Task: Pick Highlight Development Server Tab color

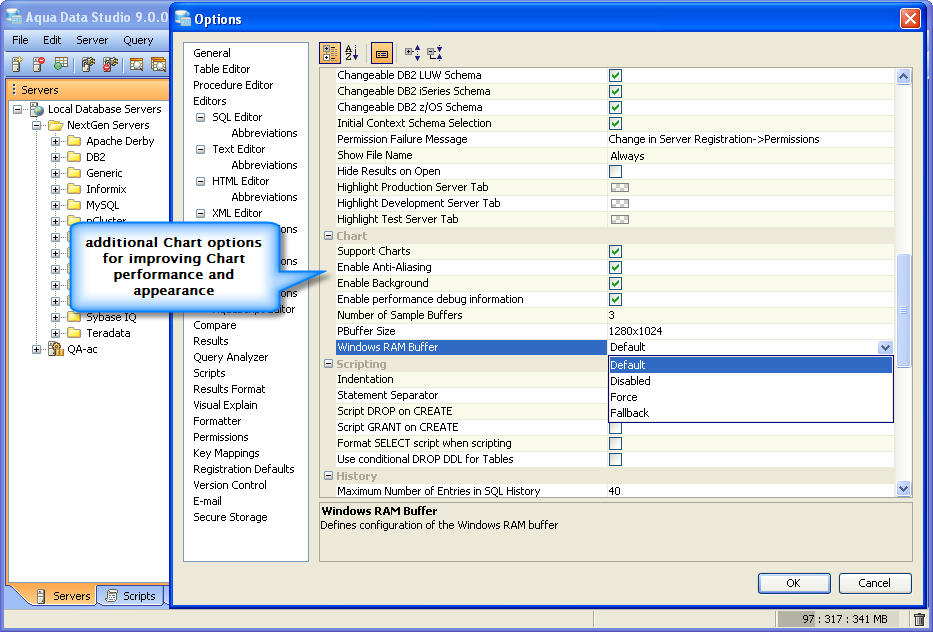Action: (x=620, y=204)
